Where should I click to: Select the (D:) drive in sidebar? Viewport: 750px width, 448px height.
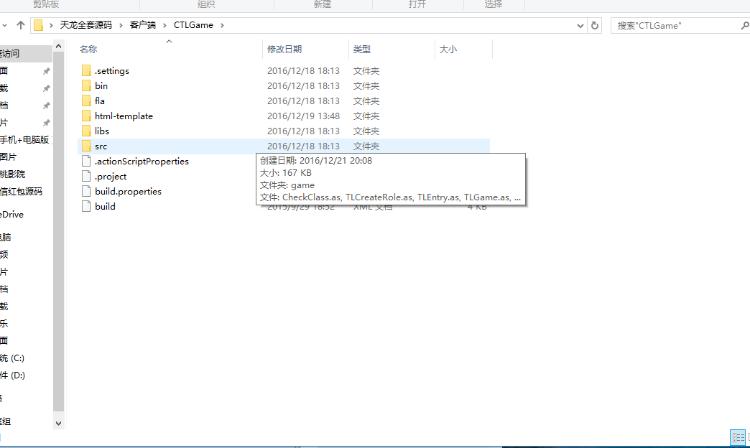click(x=12, y=375)
